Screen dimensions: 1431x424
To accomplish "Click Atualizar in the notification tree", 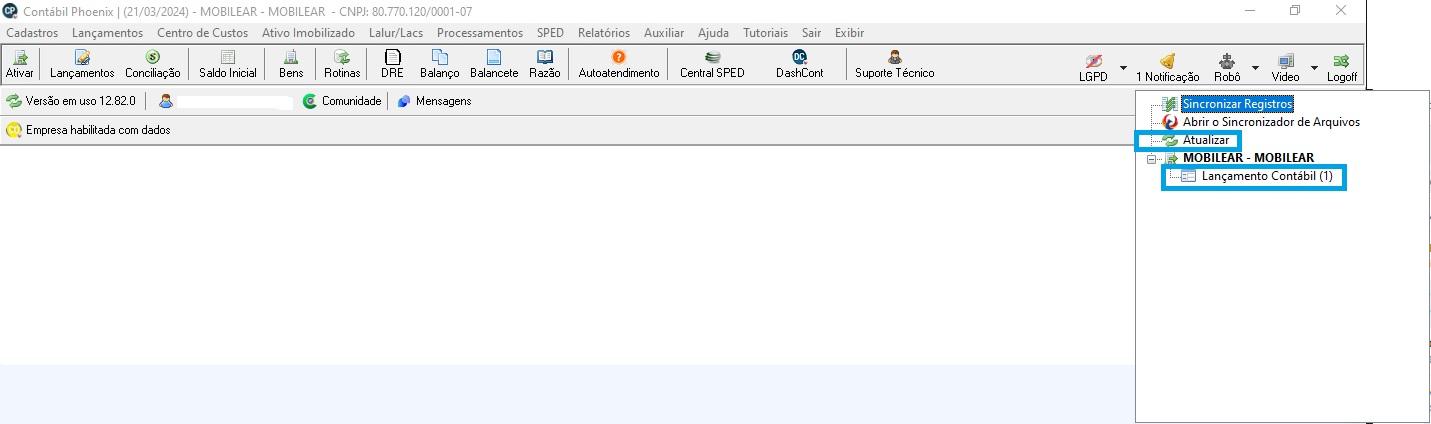I will pos(1206,140).
